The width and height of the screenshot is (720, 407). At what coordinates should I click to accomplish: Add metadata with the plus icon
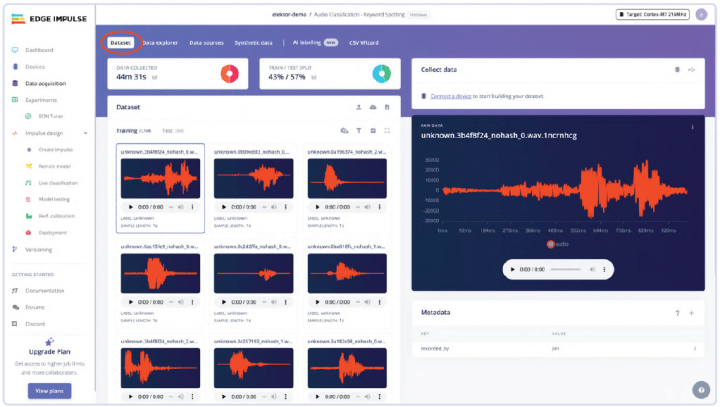(691, 313)
